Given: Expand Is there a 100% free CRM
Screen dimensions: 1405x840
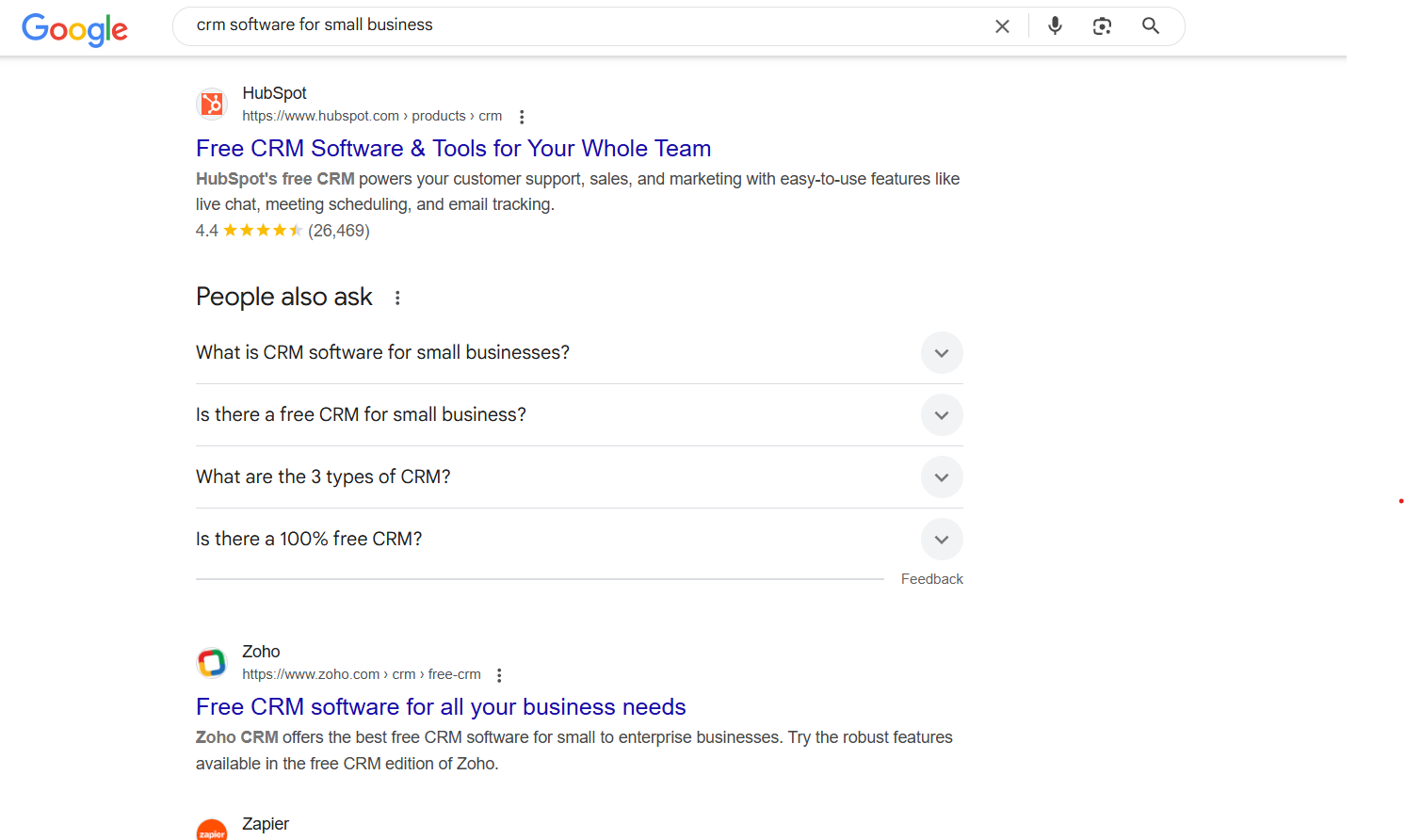Looking at the screenshot, I should pos(579,540).
